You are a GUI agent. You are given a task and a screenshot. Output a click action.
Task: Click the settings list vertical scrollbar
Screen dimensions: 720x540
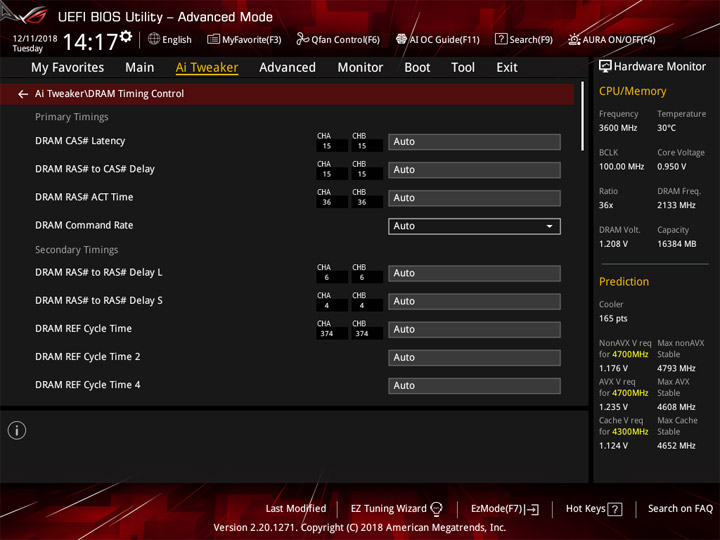(582, 116)
